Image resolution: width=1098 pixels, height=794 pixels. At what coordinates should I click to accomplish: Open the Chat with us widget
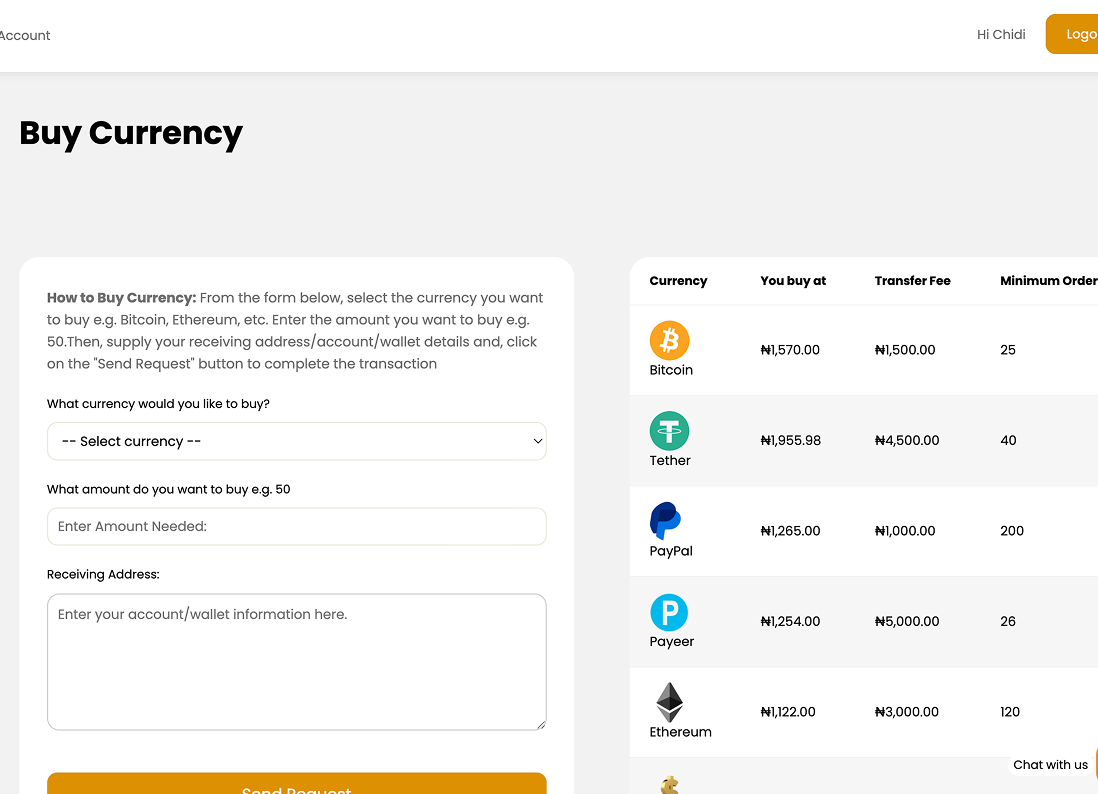click(1050, 765)
